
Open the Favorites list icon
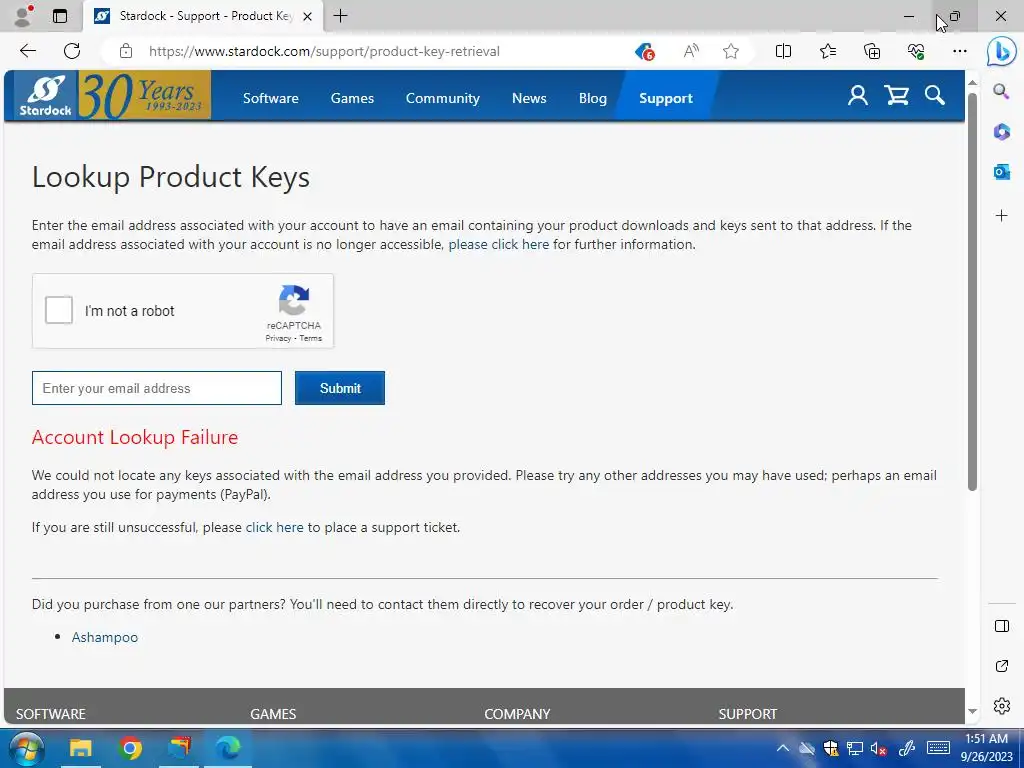tap(827, 51)
